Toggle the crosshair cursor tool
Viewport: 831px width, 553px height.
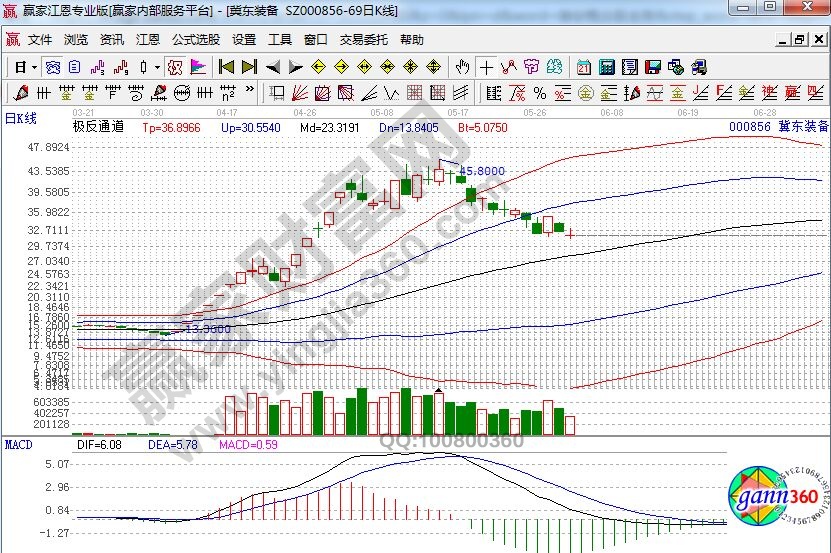point(486,67)
